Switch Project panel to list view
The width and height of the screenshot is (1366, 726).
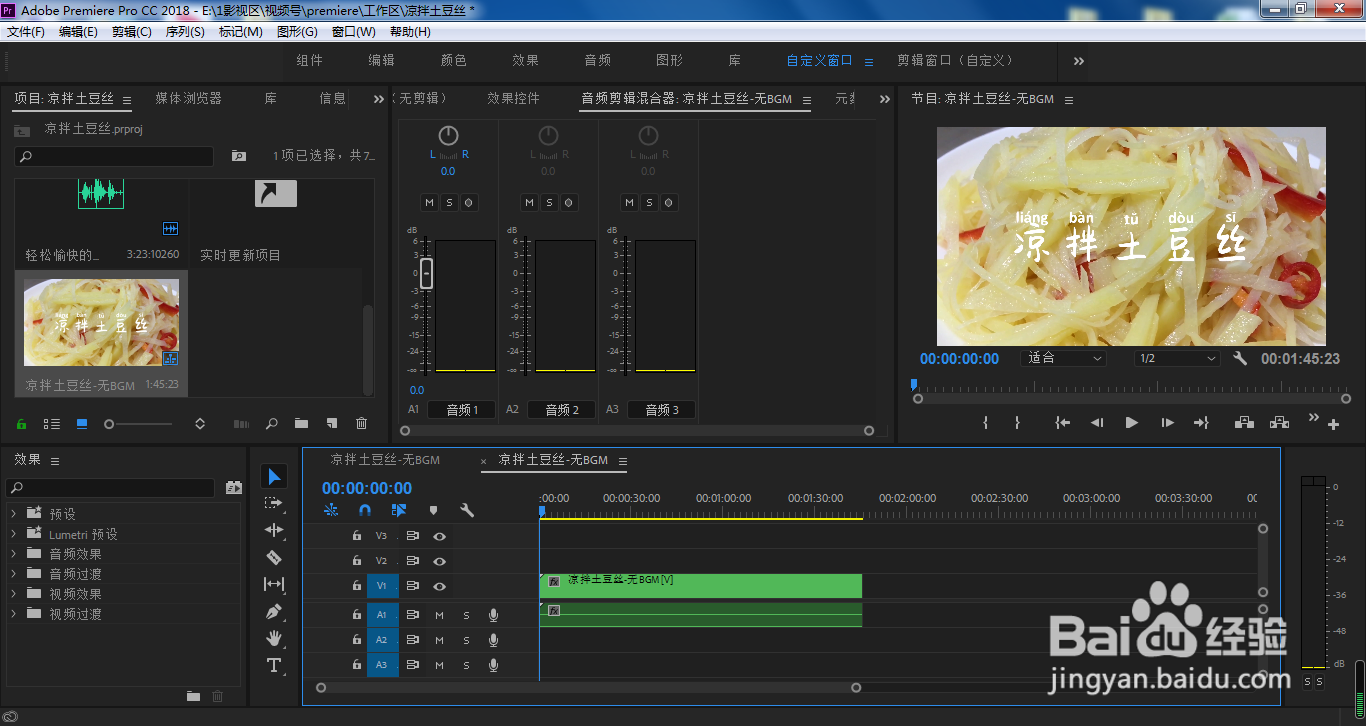[52, 424]
